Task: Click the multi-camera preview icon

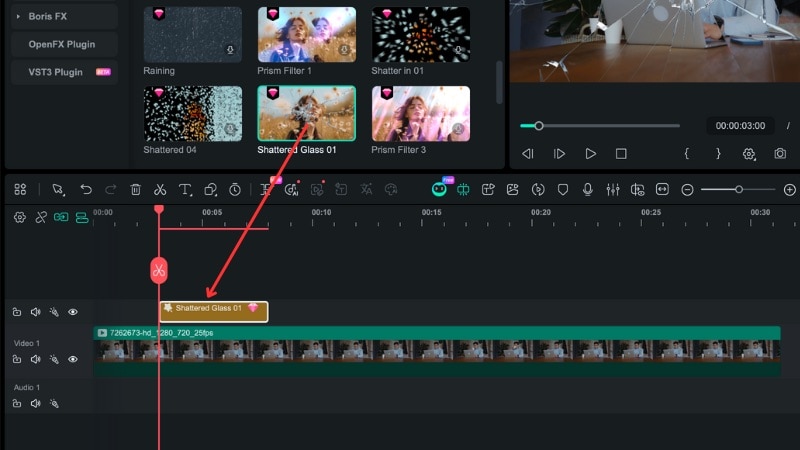Action: (x=637, y=190)
